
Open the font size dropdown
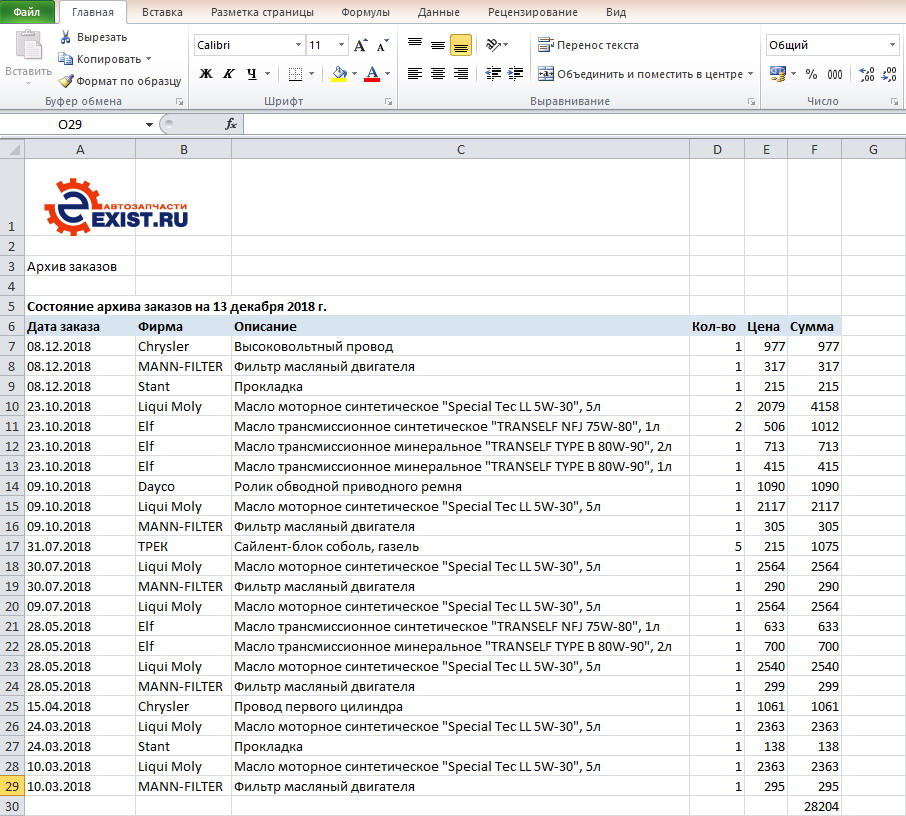pyautogui.click(x=341, y=45)
